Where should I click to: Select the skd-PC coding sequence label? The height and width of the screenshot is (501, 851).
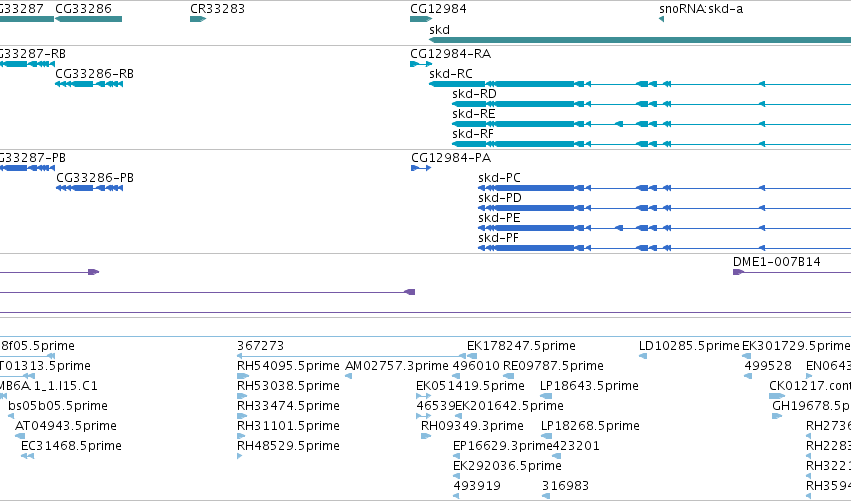click(499, 177)
